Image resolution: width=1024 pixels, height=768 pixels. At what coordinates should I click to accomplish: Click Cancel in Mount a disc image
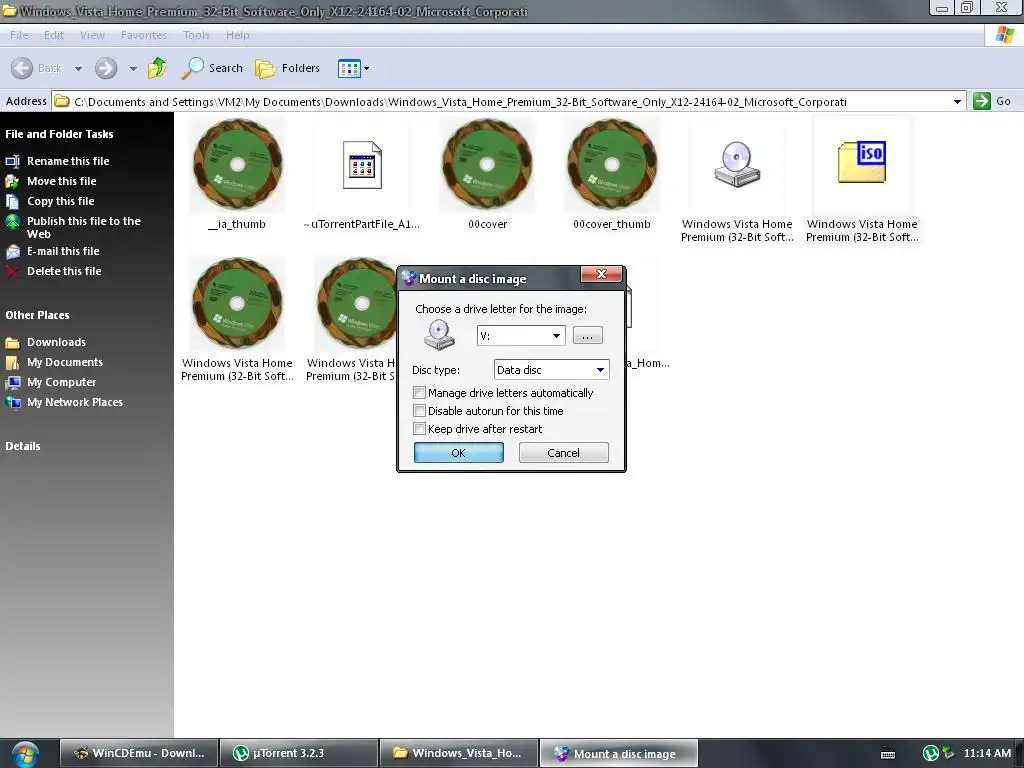coord(564,453)
